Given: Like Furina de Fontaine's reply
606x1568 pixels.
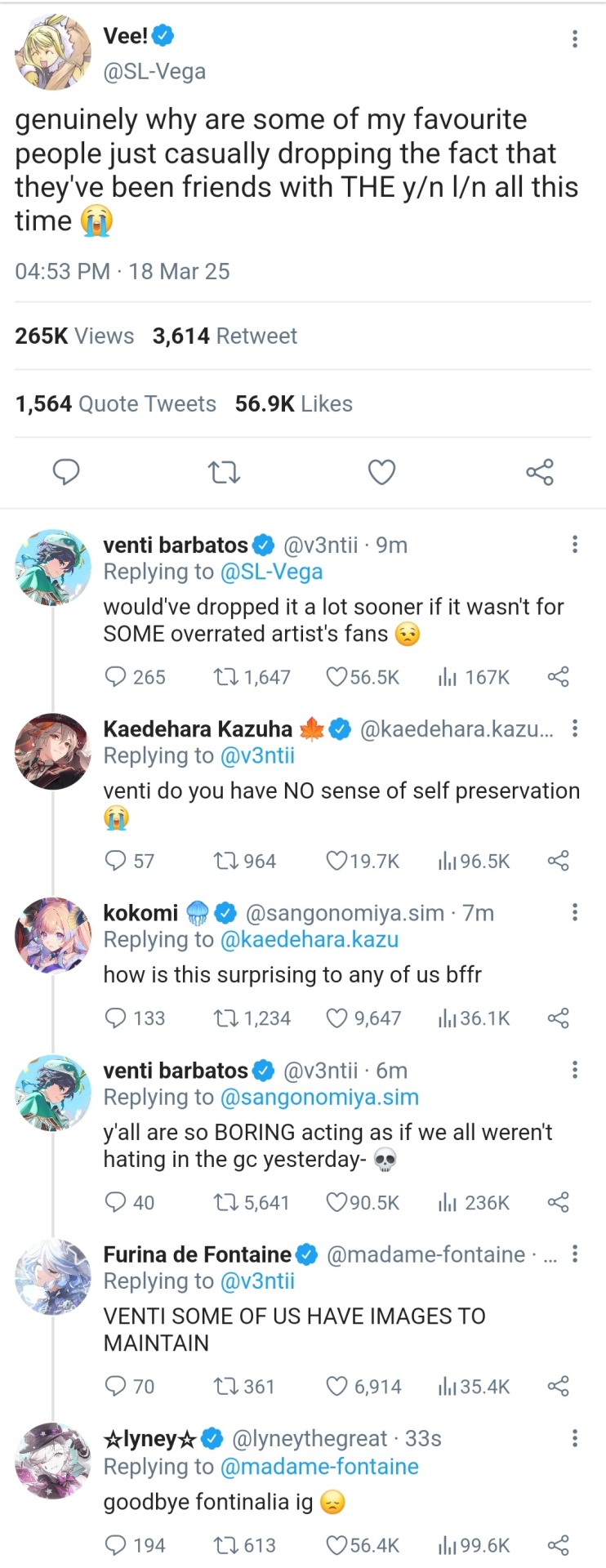Looking at the screenshot, I should (337, 1386).
